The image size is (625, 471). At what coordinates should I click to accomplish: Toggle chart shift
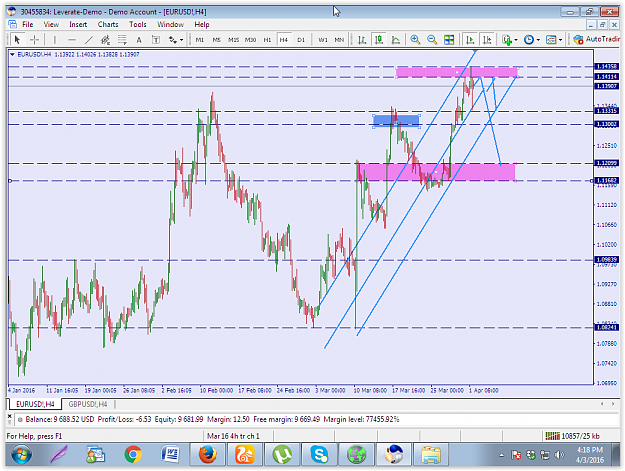(x=487, y=40)
